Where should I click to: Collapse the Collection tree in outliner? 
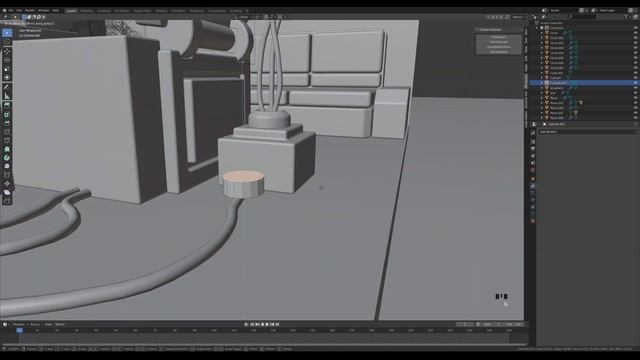click(538, 28)
